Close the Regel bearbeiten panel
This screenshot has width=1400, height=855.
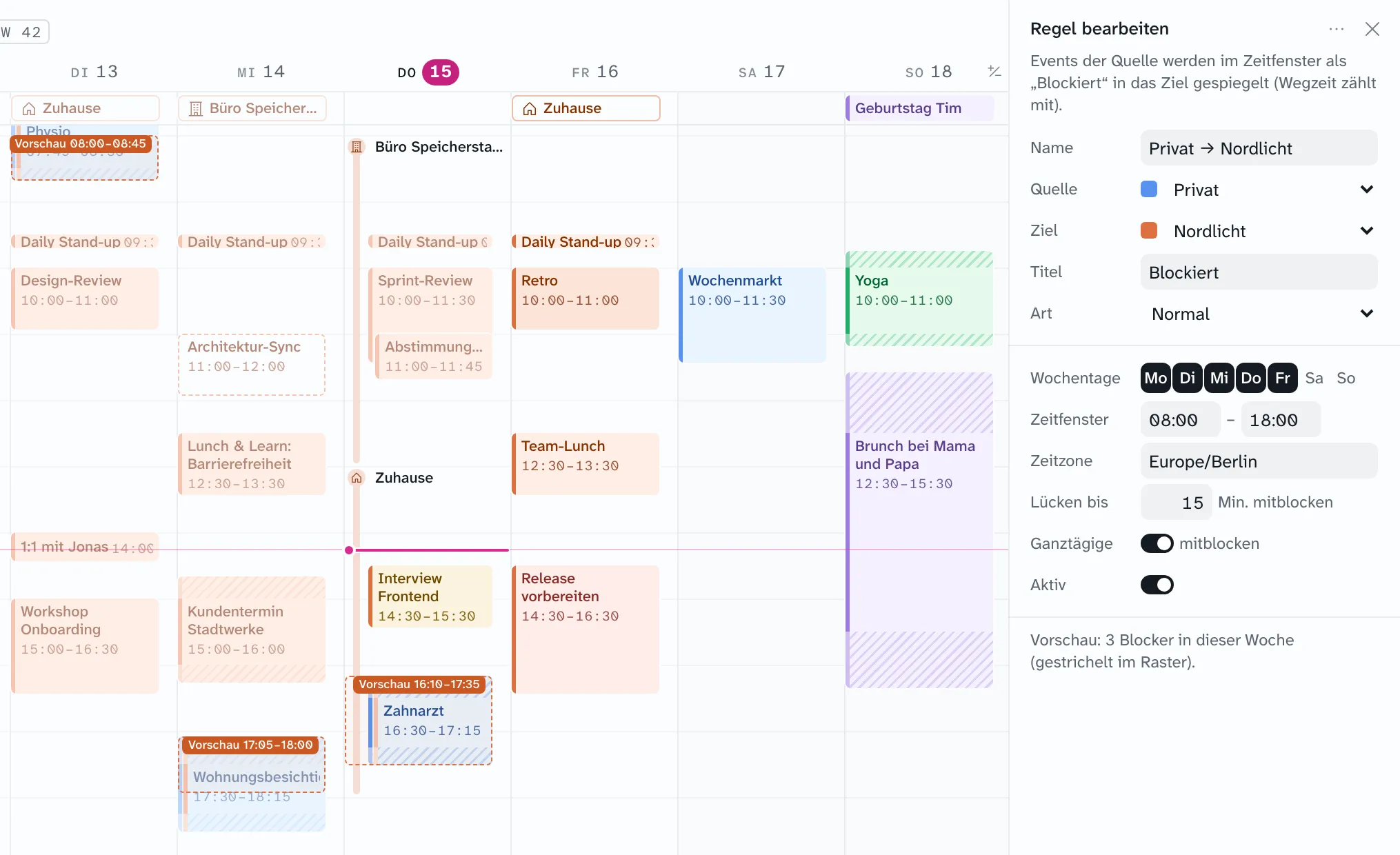1372,29
